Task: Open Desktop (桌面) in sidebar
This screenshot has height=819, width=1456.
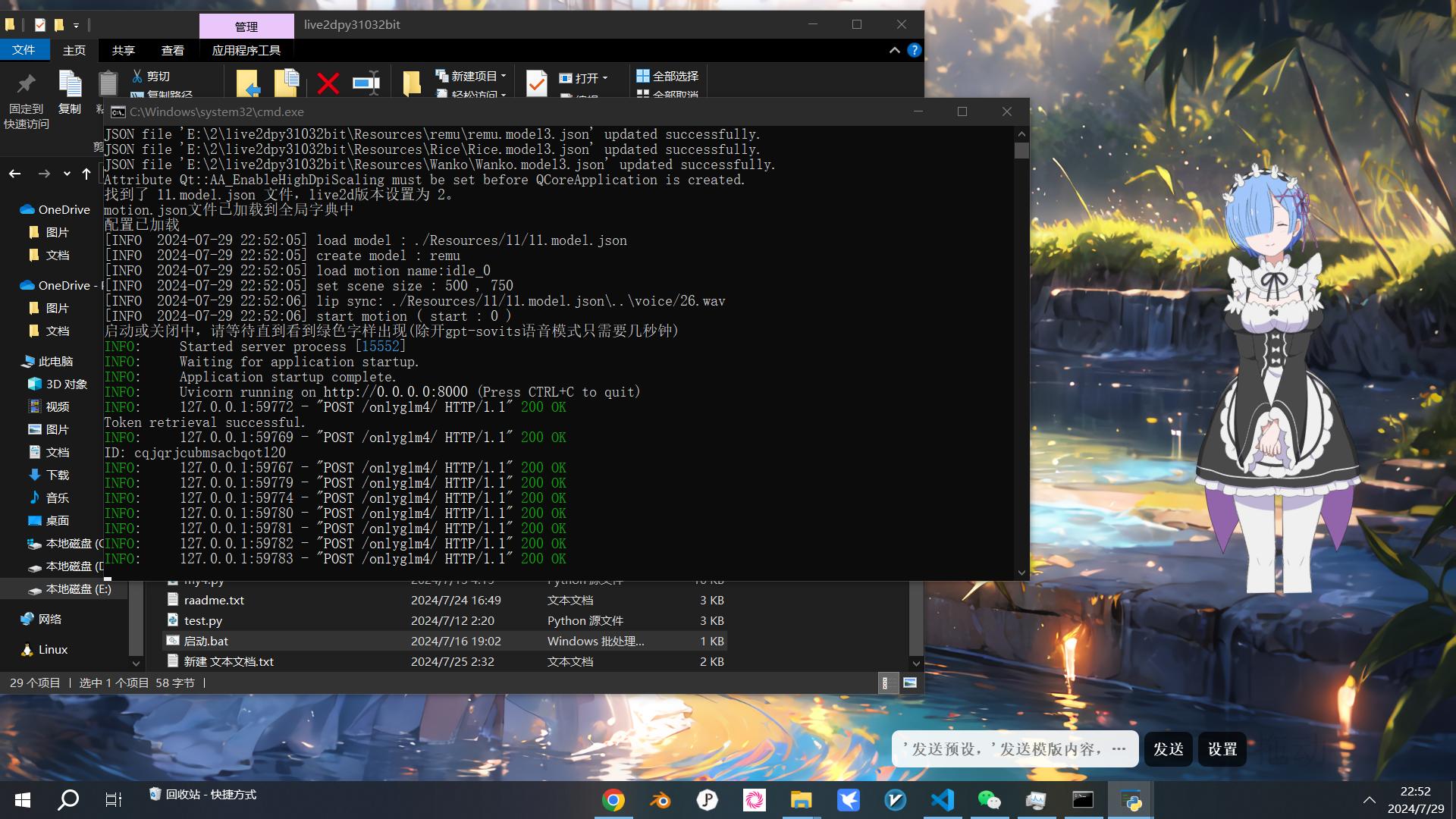Action: pos(49,520)
